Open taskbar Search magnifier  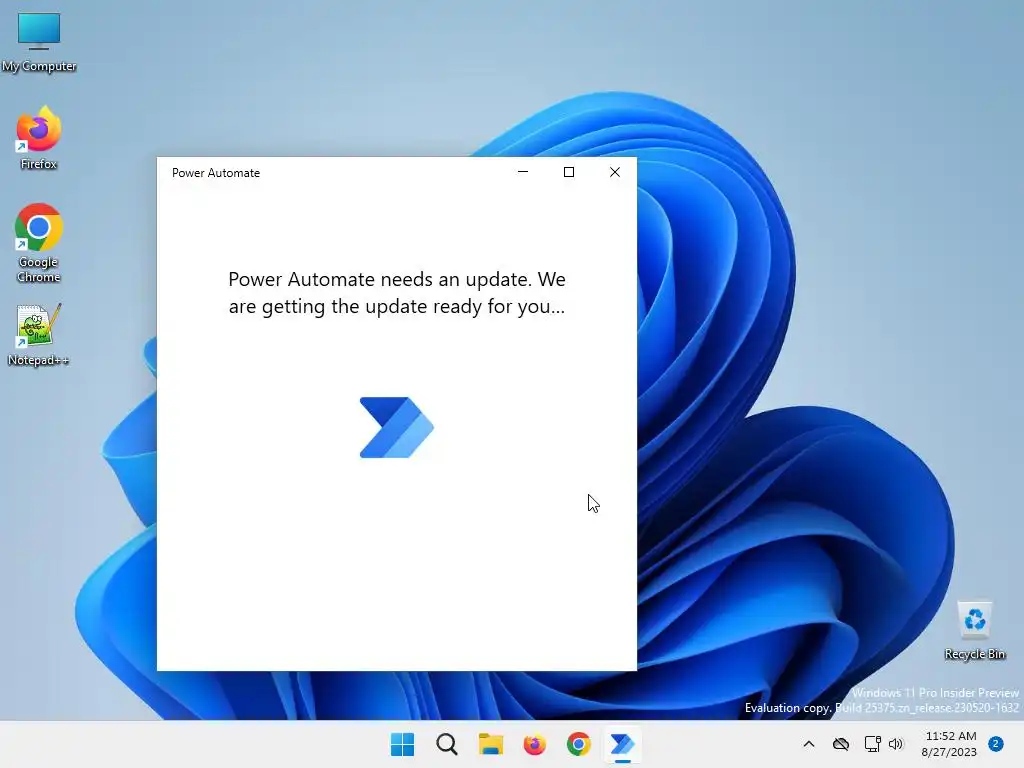pyautogui.click(x=447, y=744)
